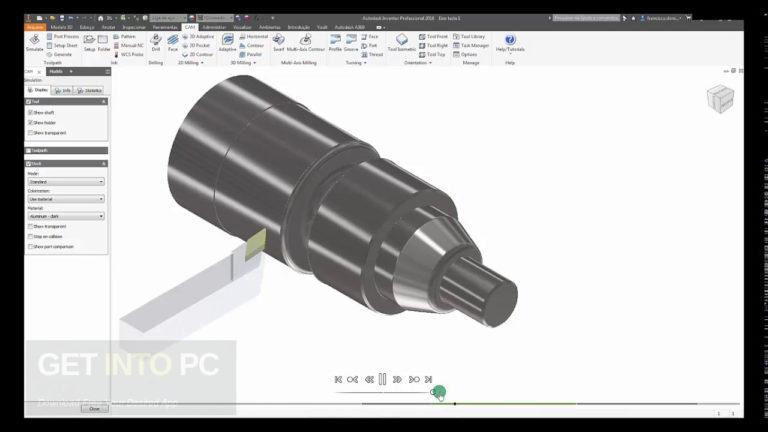Click the Simulate icon in the ribbon
Screen dimensions: 768x432
[x=34, y=40]
